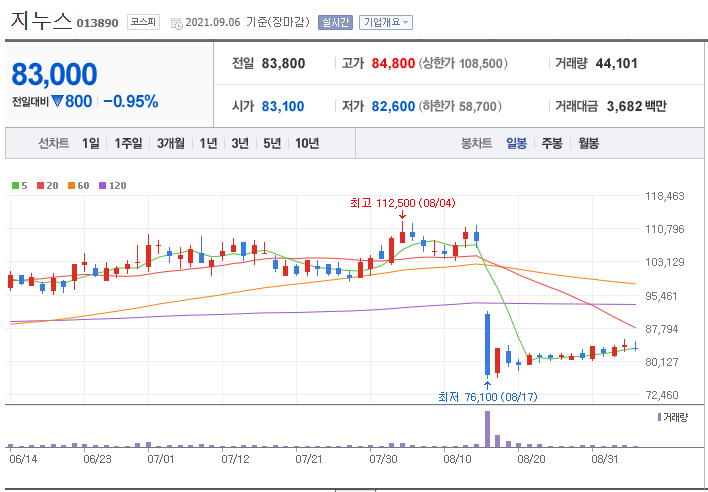Select the 5년 line chart tab
Image resolution: width=708 pixels, height=492 pixels.
[x=272, y=144]
